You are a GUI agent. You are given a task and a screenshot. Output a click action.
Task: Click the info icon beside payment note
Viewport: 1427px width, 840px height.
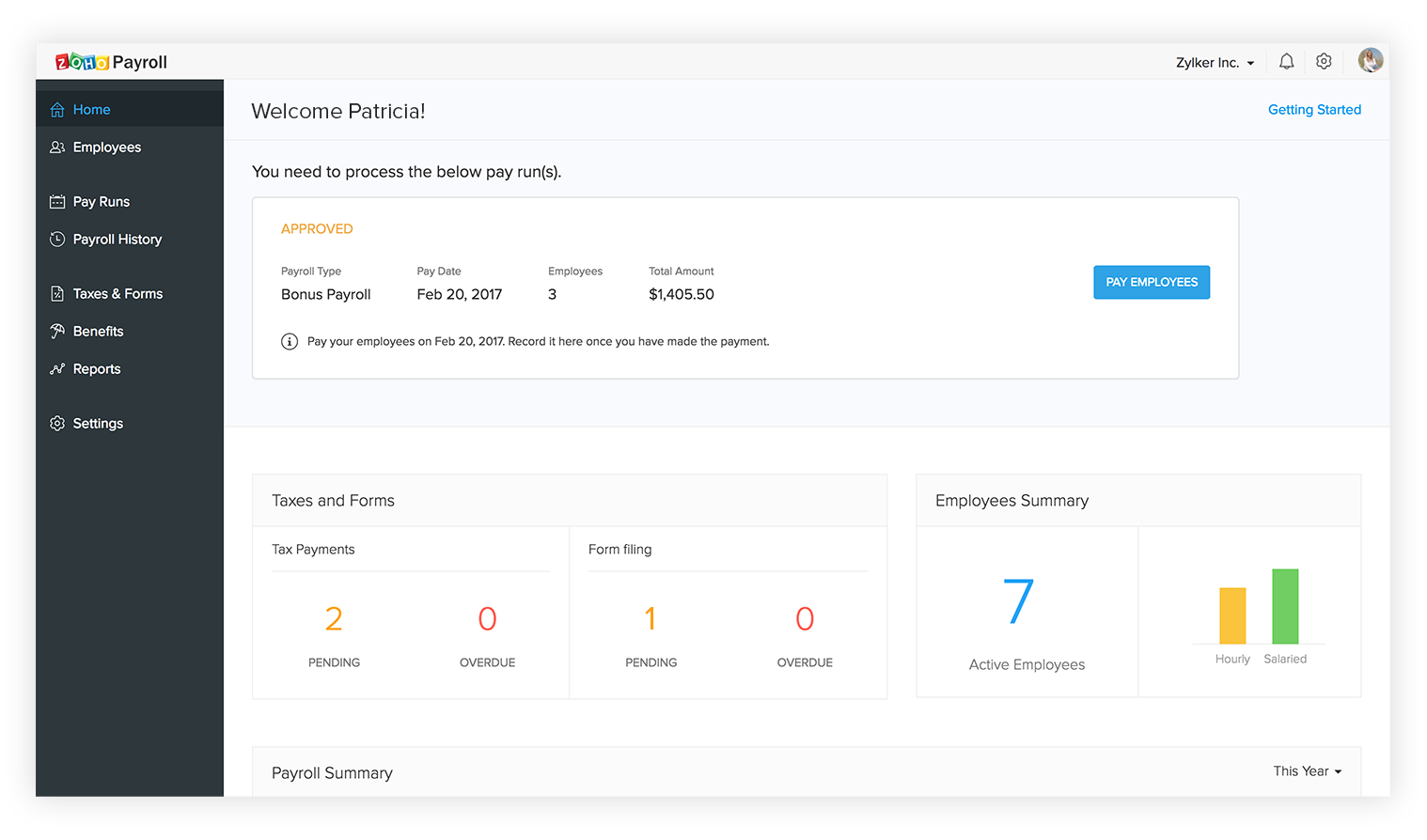click(290, 342)
